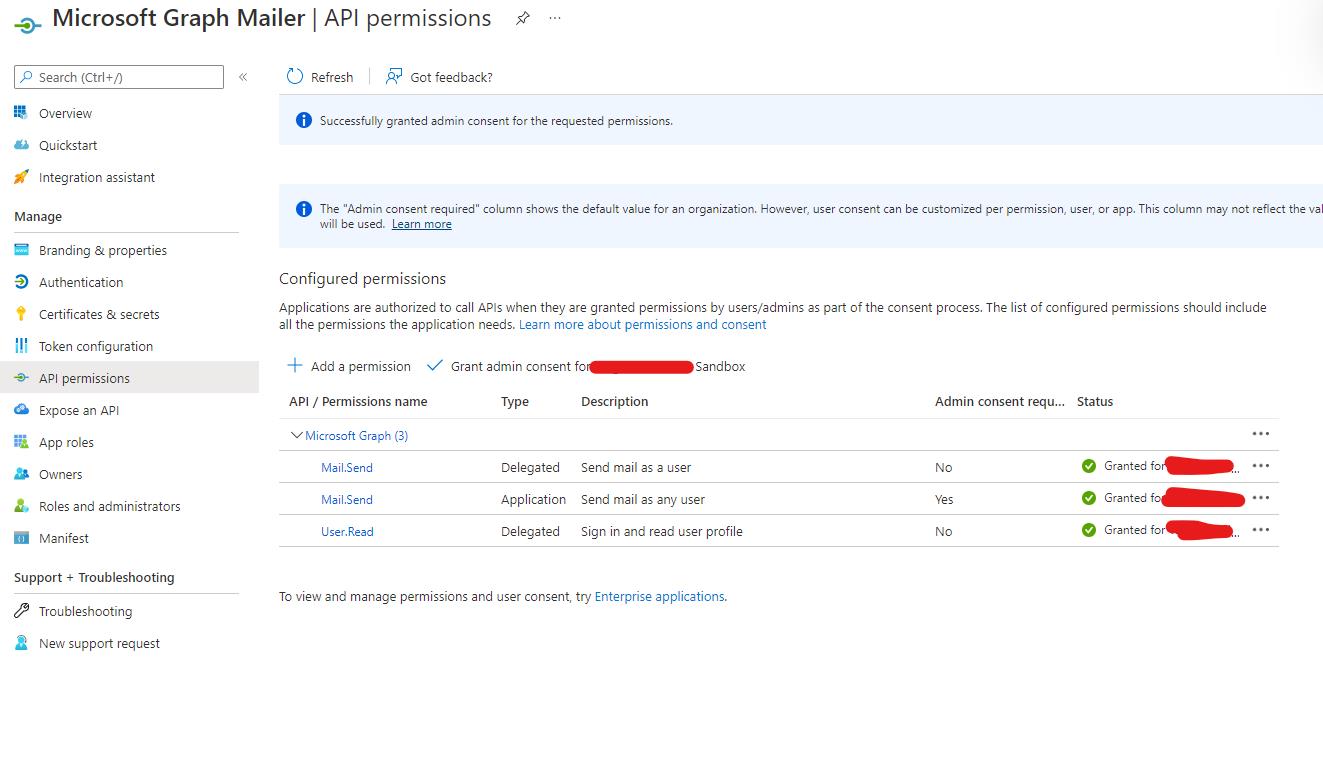
Task: Click the Refresh icon
Action: tap(294, 77)
